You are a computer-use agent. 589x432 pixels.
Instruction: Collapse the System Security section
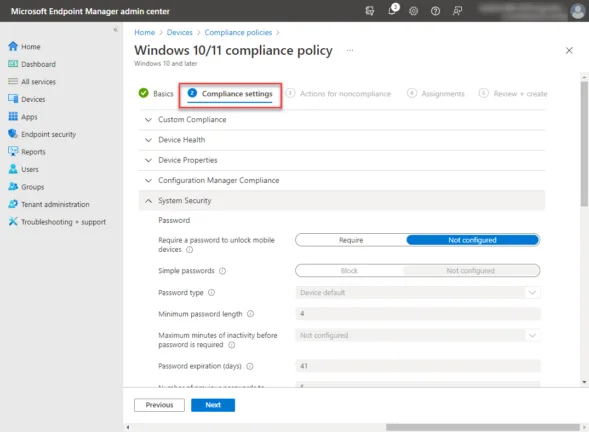341,201
